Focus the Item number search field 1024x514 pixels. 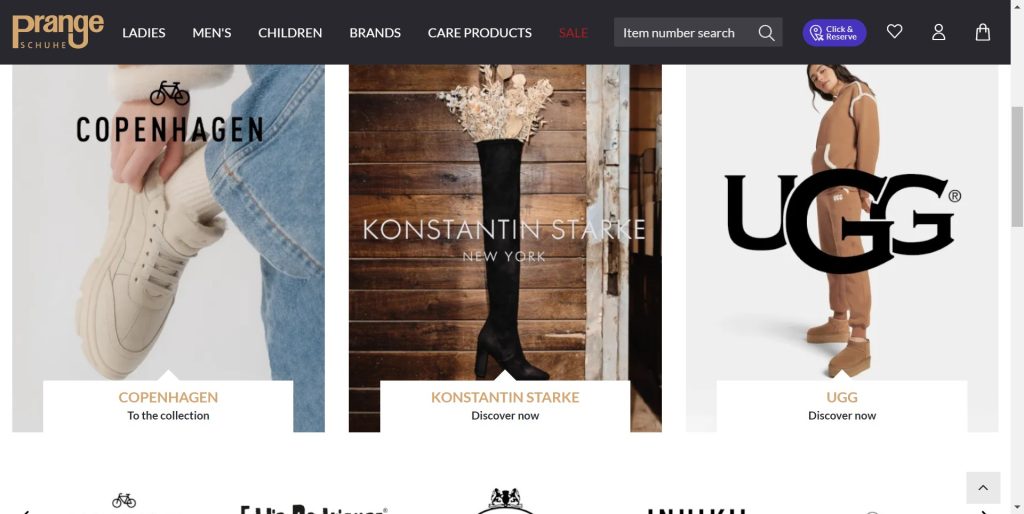pos(684,33)
